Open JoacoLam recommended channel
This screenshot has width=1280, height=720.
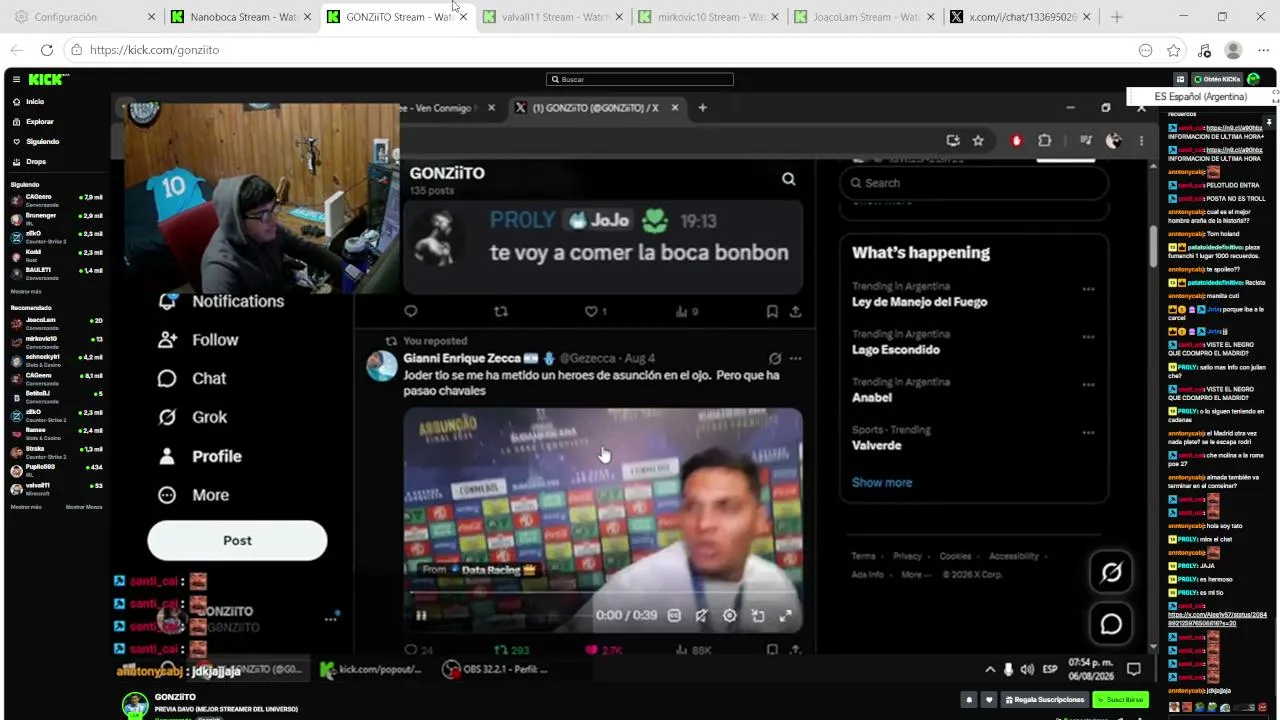56,323
